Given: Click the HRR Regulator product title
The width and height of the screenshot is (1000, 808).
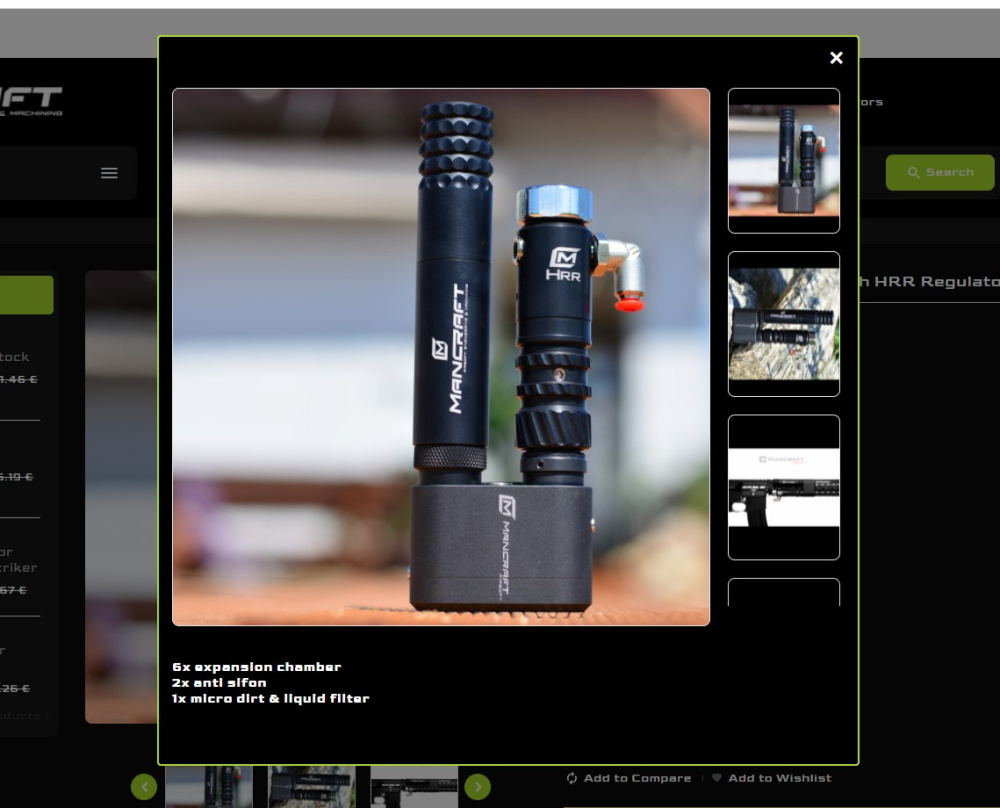Looking at the screenshot, I should [929, 282].
